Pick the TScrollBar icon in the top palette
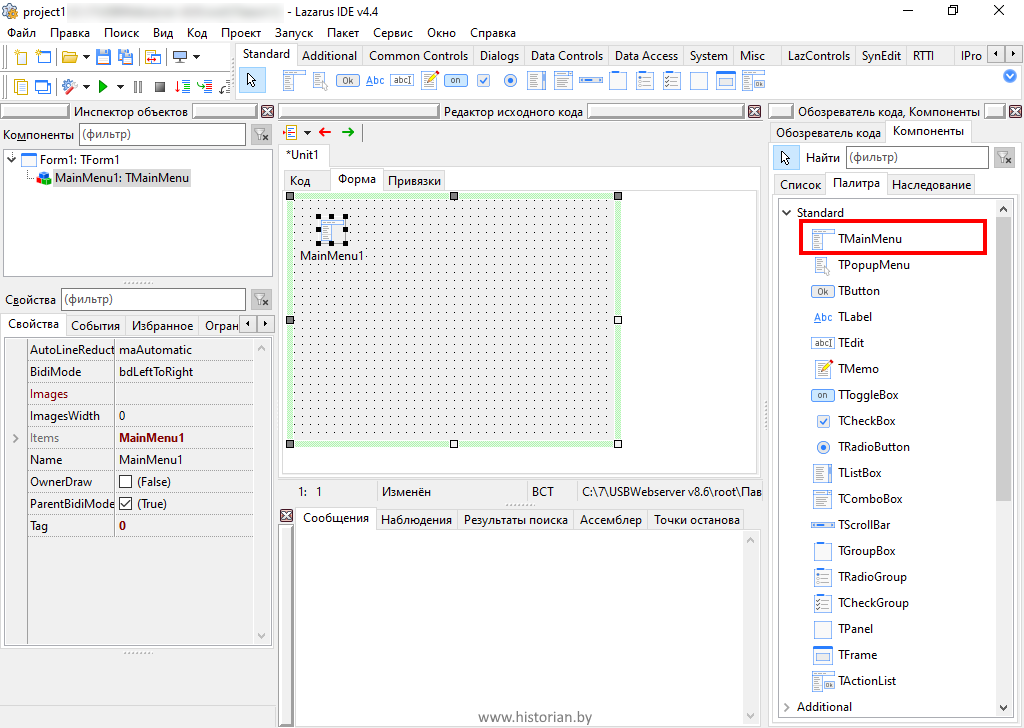The width and height of the screenshot is (1024, 728). pyautogui.click(x=591, y=80)
